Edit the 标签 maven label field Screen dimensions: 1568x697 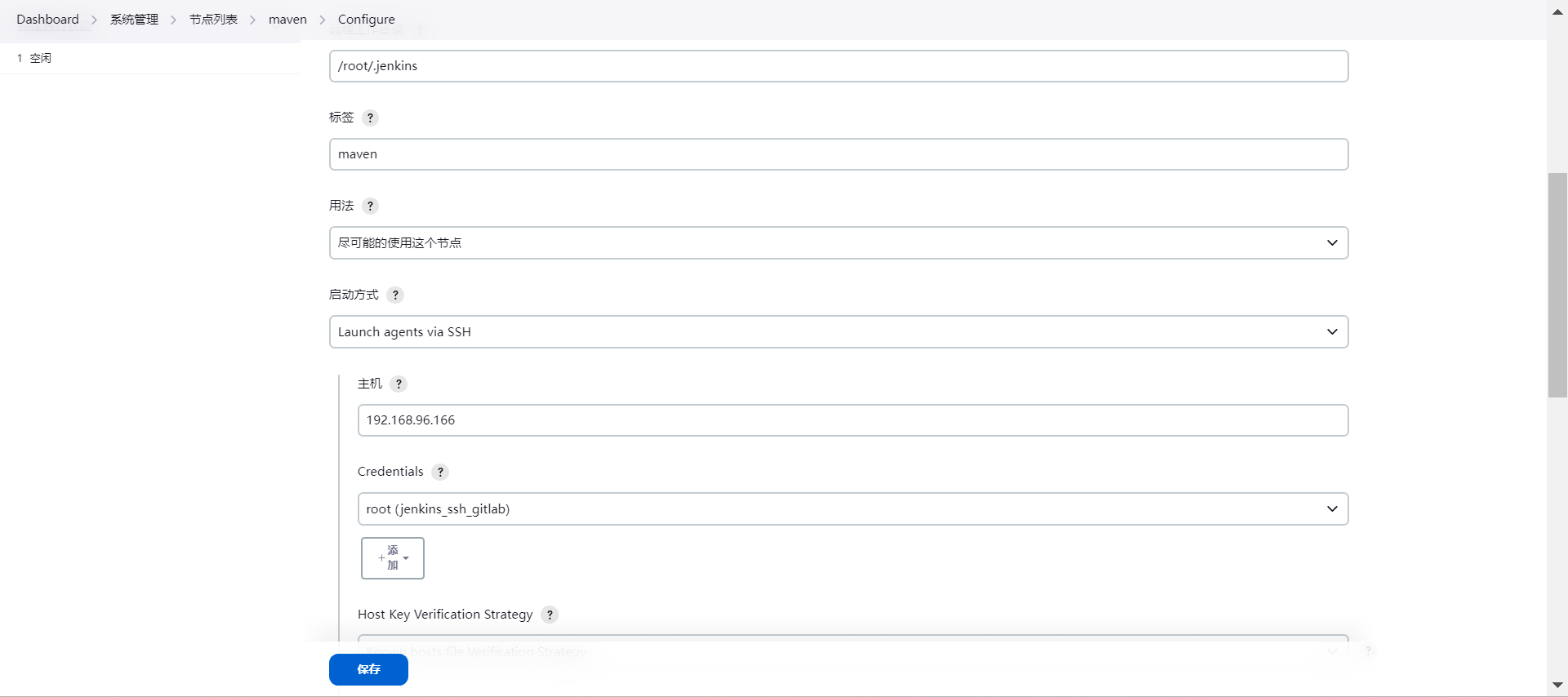(839, 154)
